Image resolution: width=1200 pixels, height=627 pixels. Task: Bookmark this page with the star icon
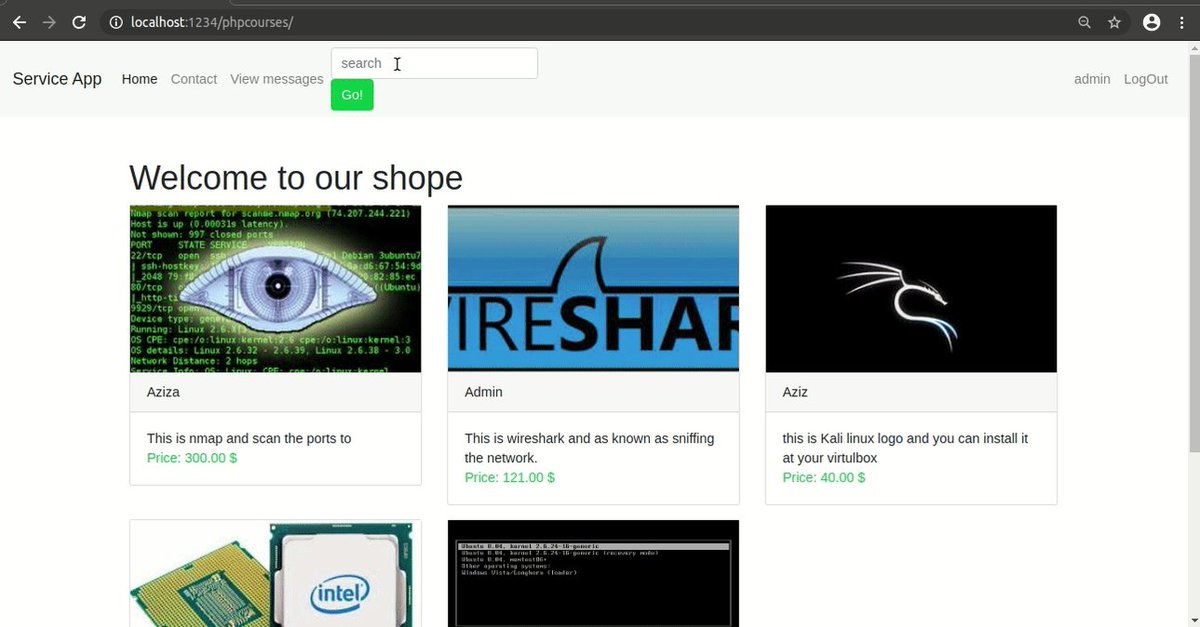1114,21
